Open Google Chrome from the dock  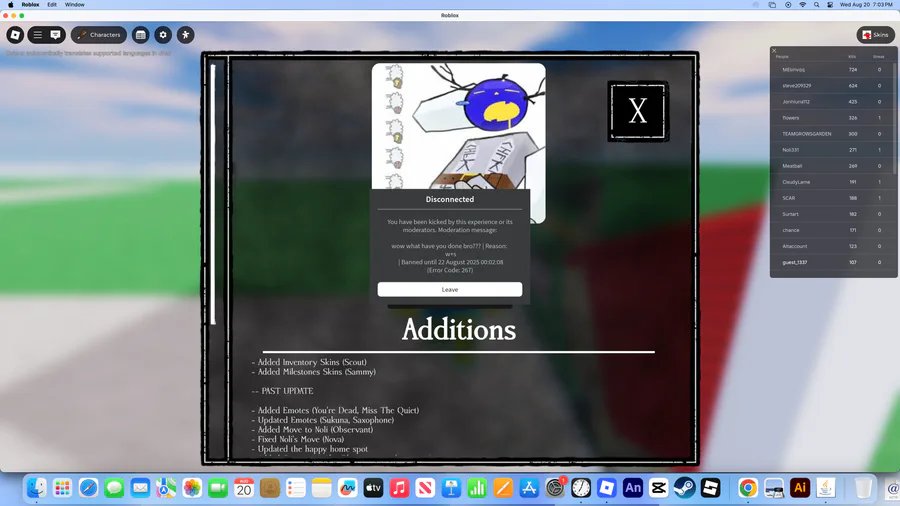point(748,488)
